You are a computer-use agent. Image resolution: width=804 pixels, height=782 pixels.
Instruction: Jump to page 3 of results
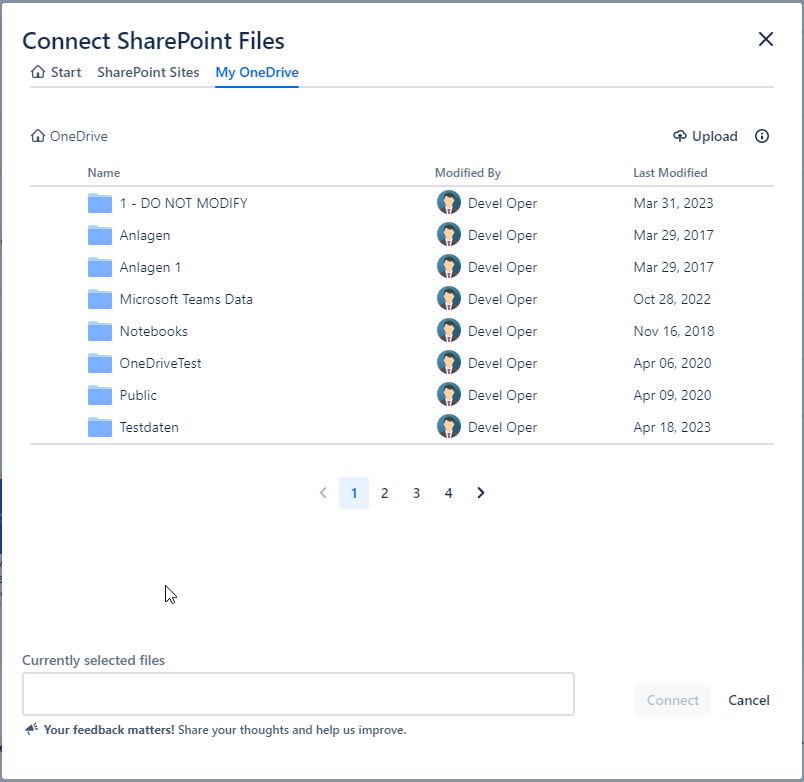[416, 493]
